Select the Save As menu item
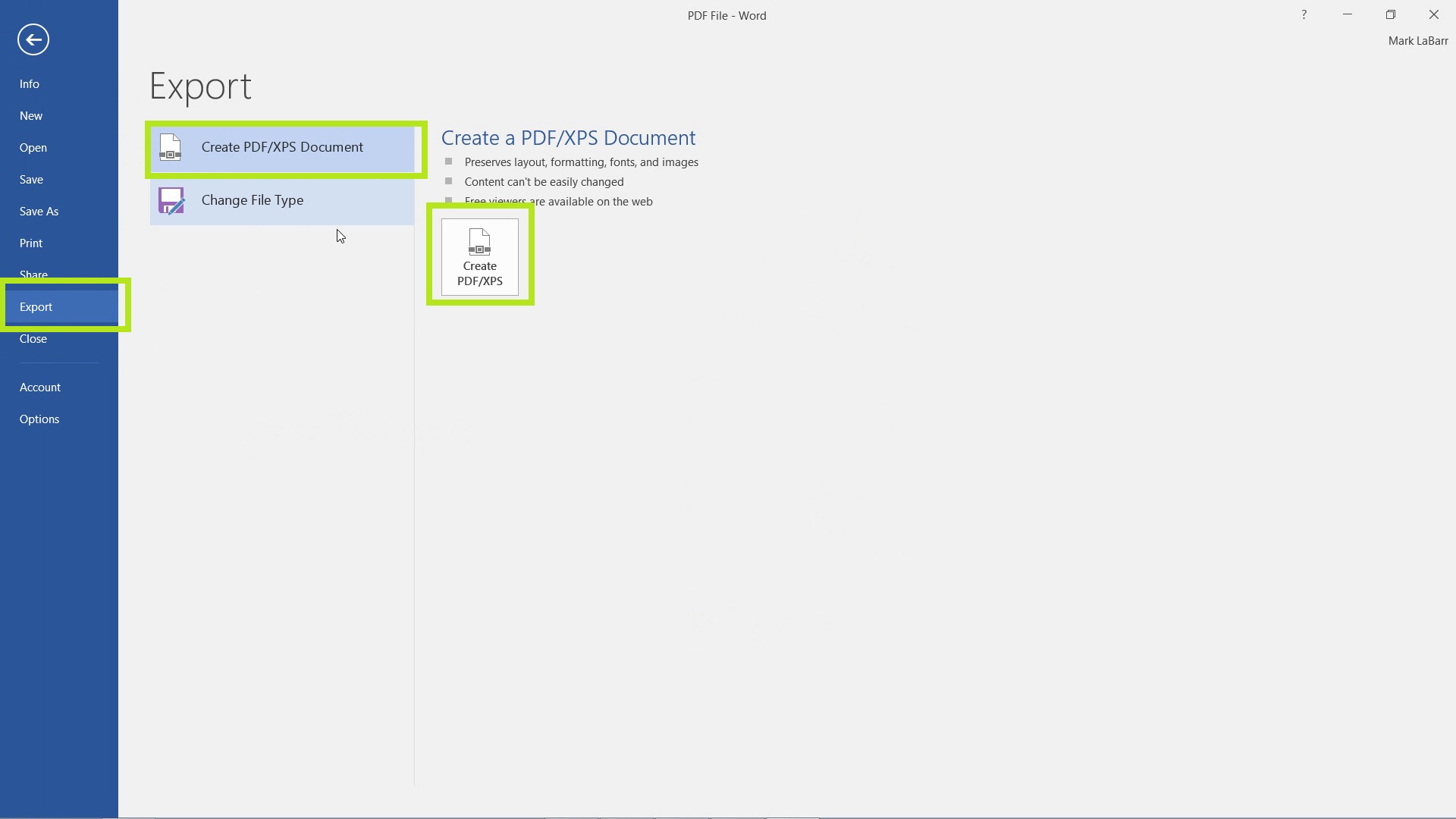 pyautogui.click(x=39, y=211)
